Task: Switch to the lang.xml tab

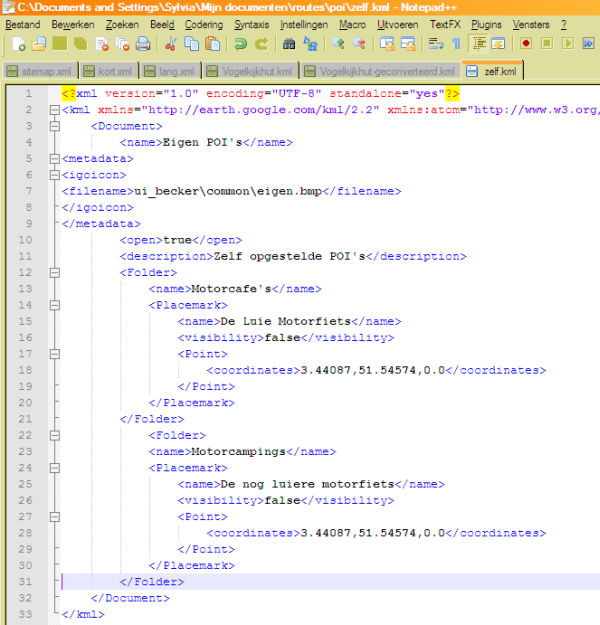Action: (x=170, y=71)
